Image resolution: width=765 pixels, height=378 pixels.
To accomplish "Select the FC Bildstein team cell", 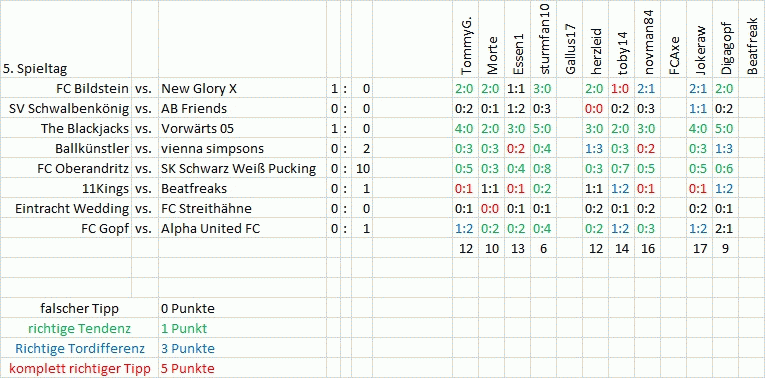I will (66, 89).
